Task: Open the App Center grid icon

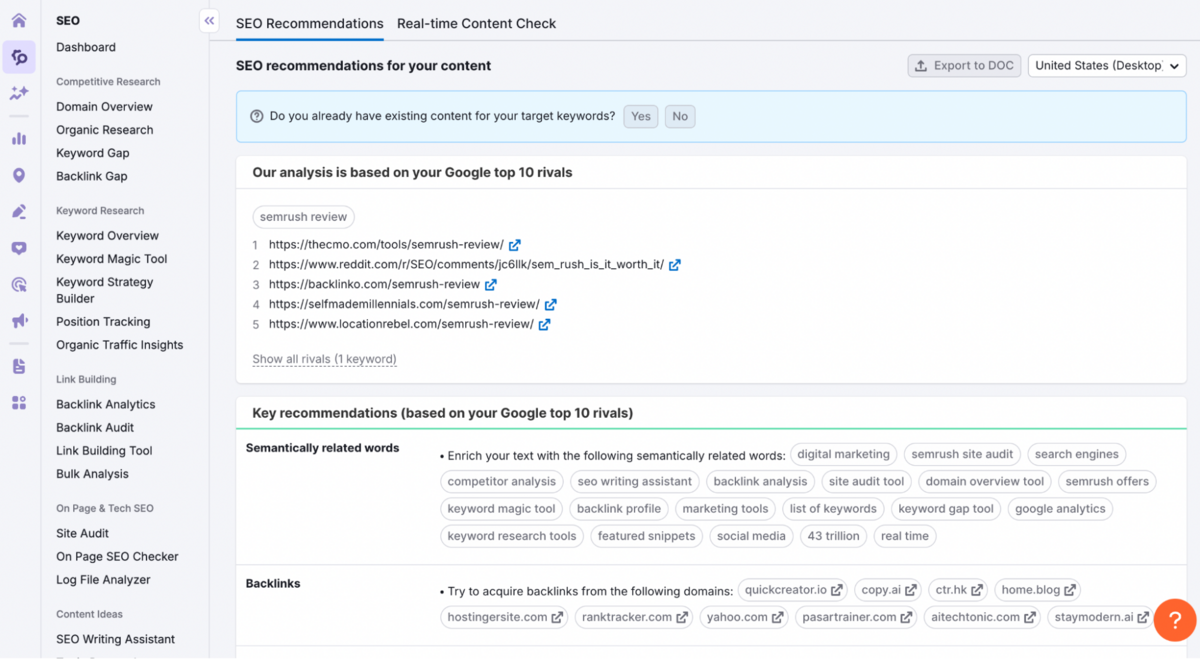Action: pyautogui.click(x=18, y=402)
